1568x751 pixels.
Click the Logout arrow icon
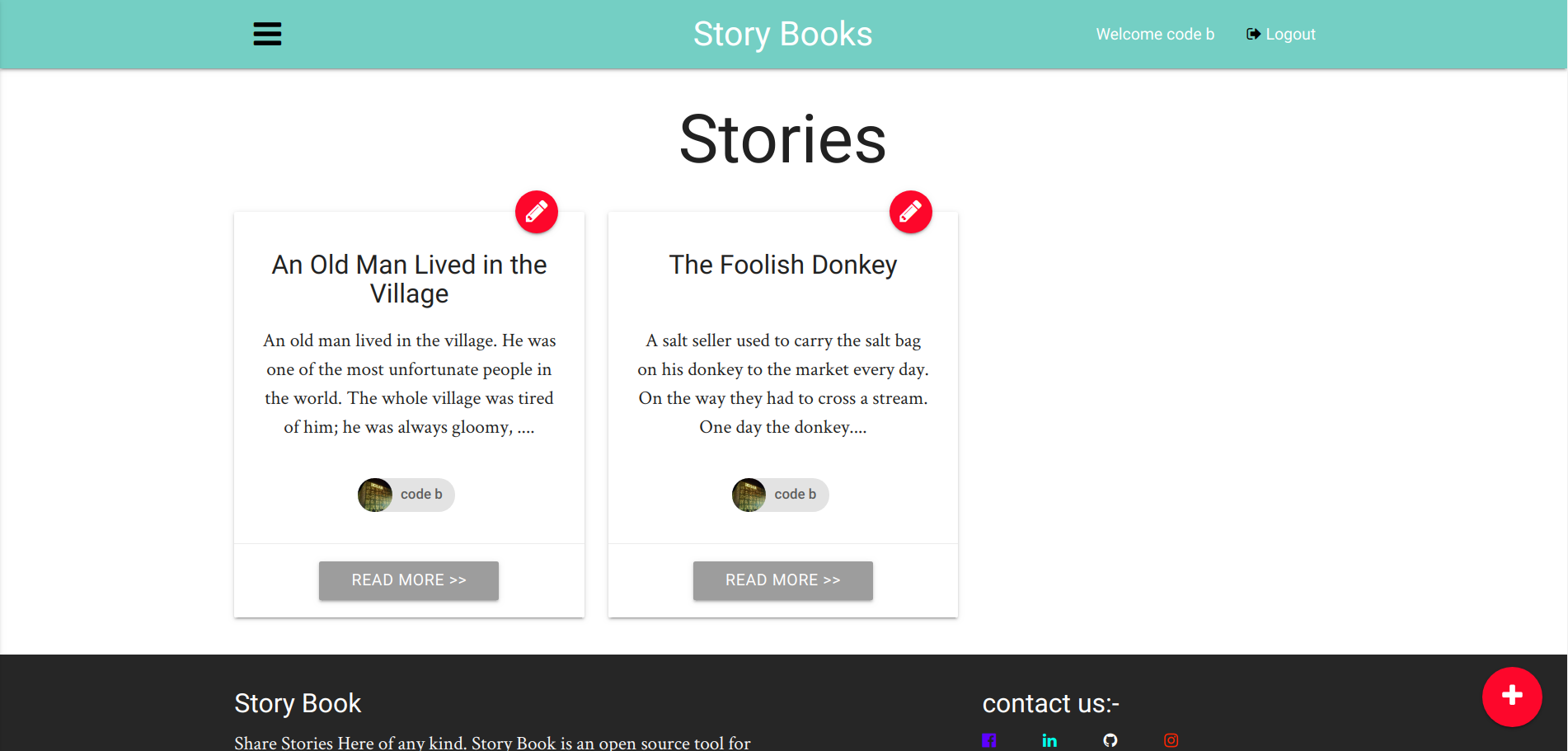(x=1252, y=34)
